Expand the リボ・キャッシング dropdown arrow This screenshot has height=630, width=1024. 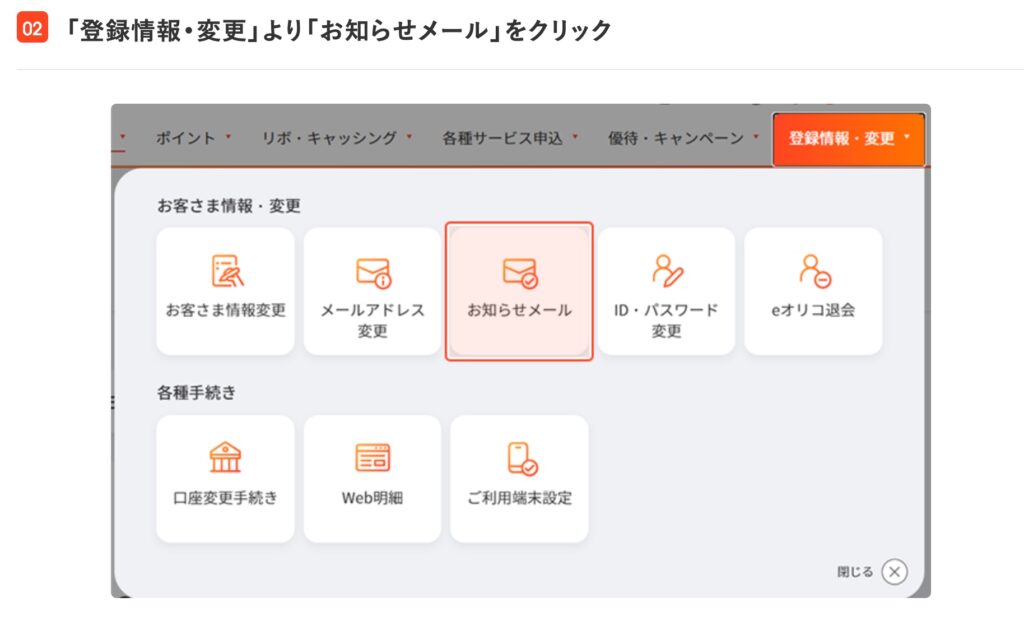[x=409, y=136]
